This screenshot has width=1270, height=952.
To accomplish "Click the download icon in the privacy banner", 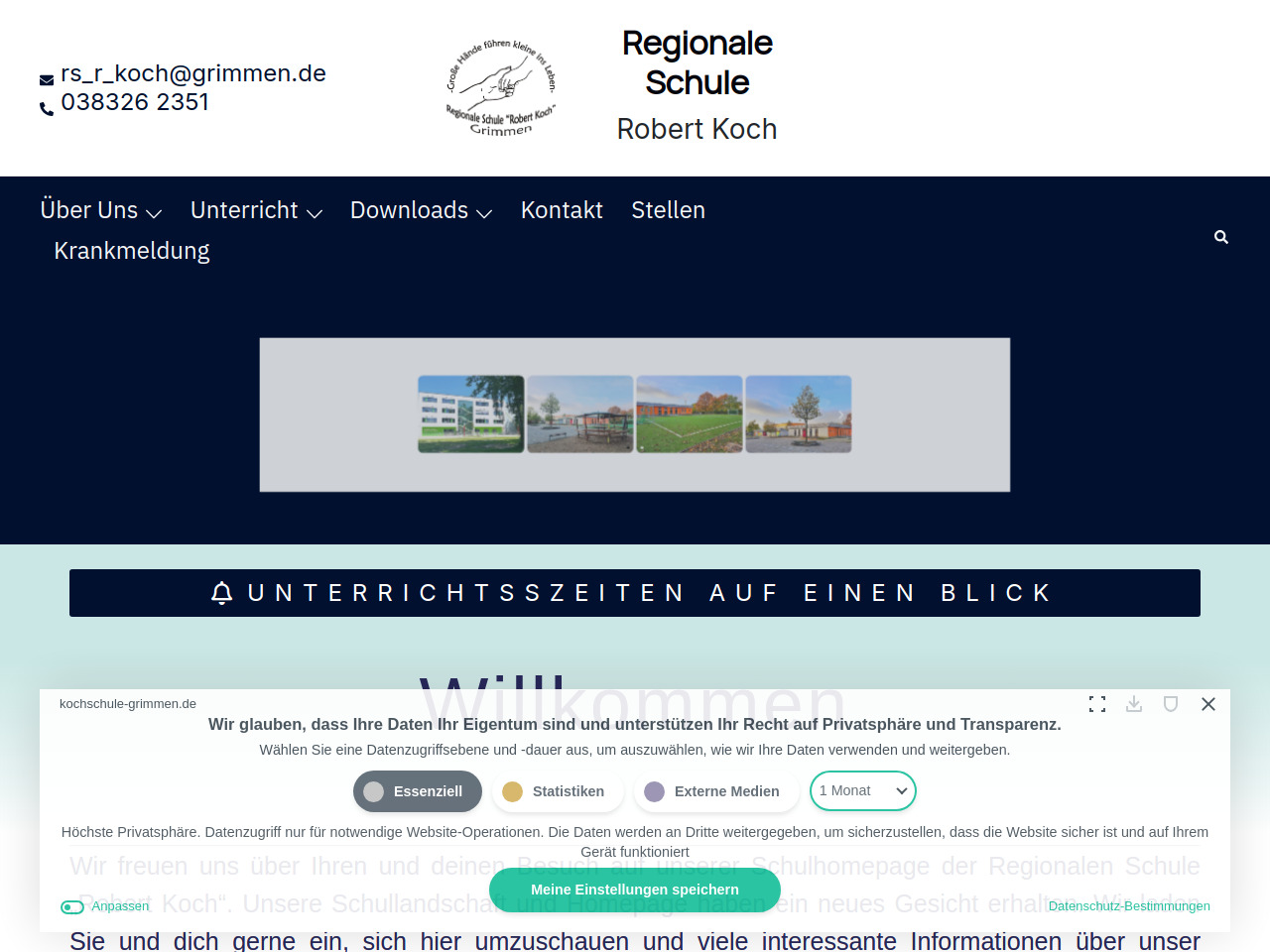I will coord(1134,704).
